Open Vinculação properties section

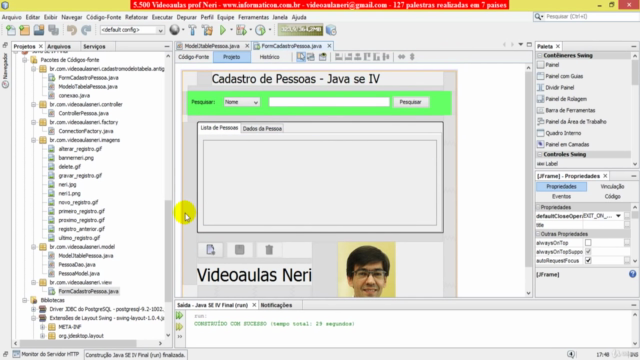(612, 187)
